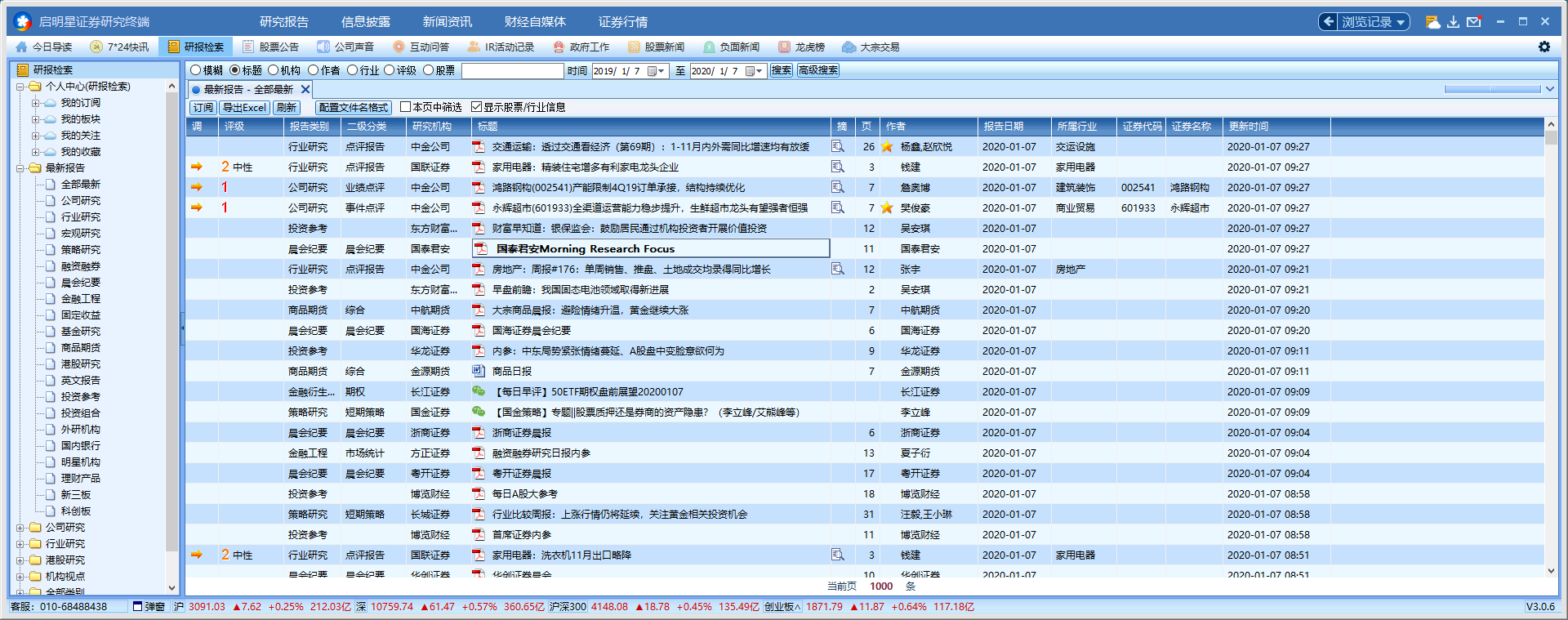Open 负面新闻 toolbar item

(731, 47)
